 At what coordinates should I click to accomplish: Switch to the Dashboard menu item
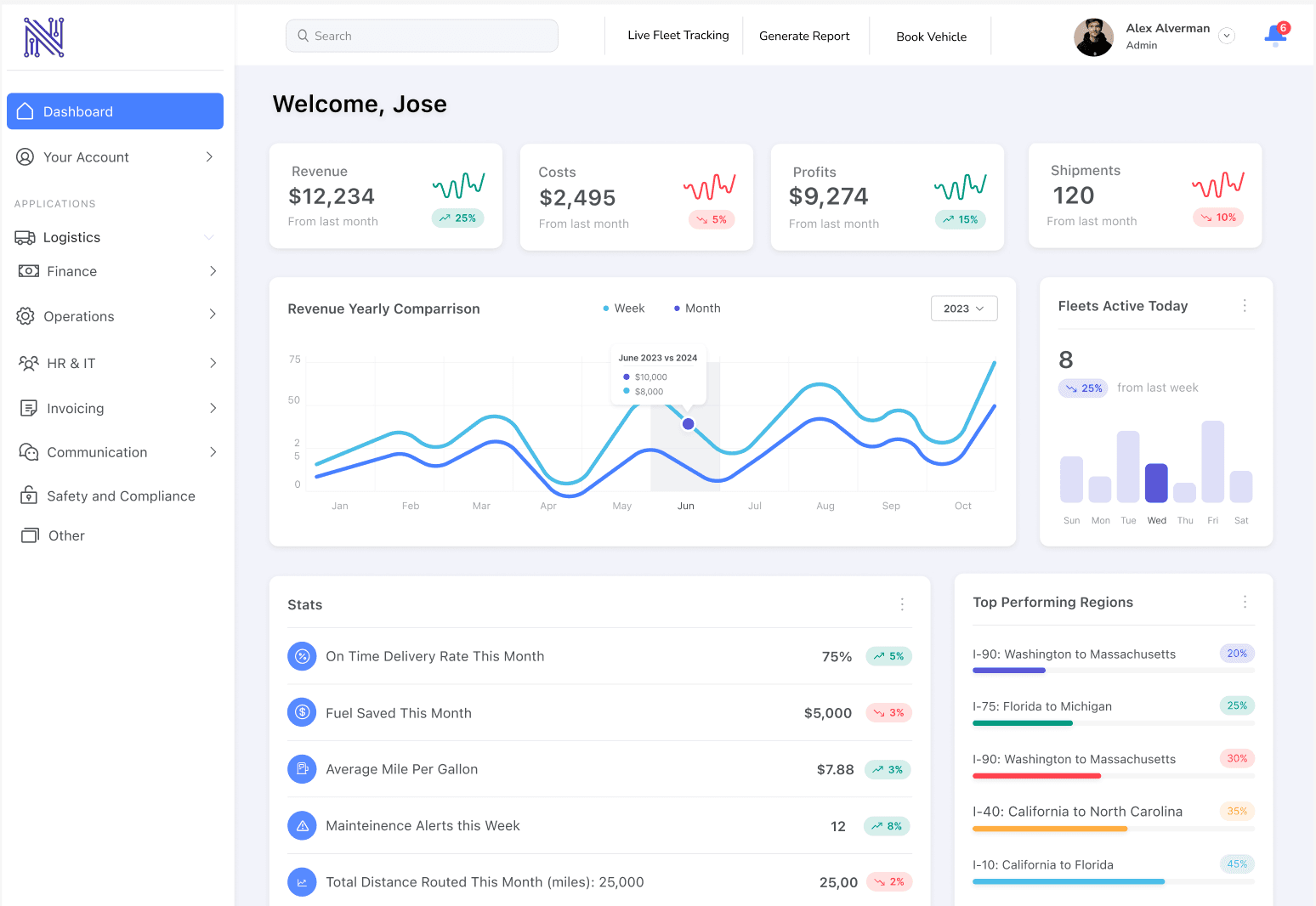click(x=77, y=111)
